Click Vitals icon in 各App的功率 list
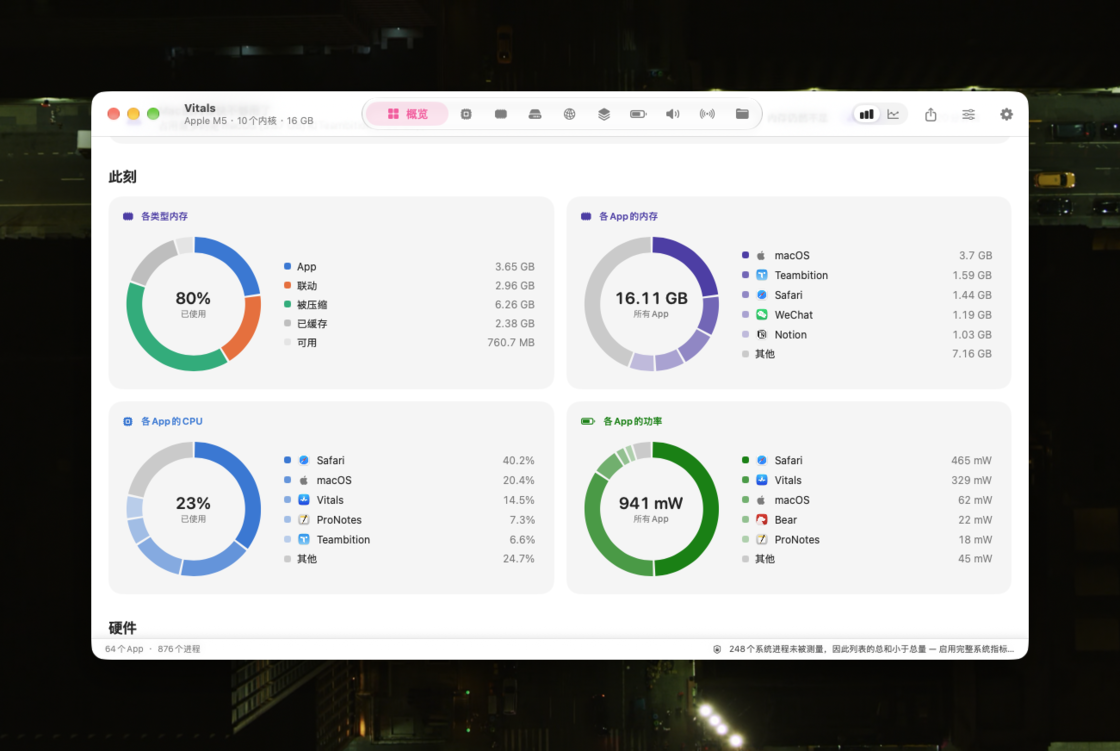This screenshot has width=1120, height=751. coord(761,480)
